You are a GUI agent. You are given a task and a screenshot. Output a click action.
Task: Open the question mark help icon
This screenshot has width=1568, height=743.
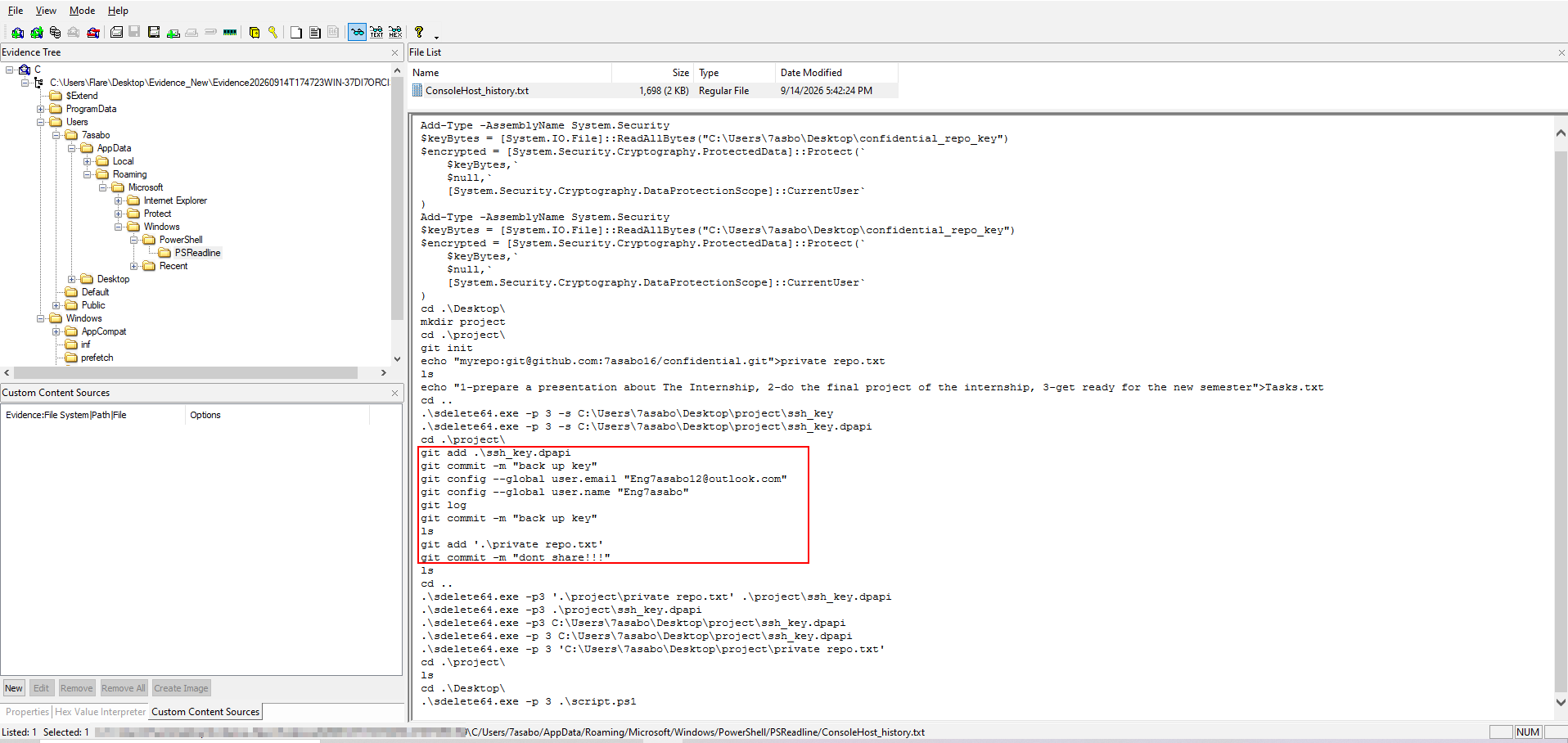tap(419, 32)
